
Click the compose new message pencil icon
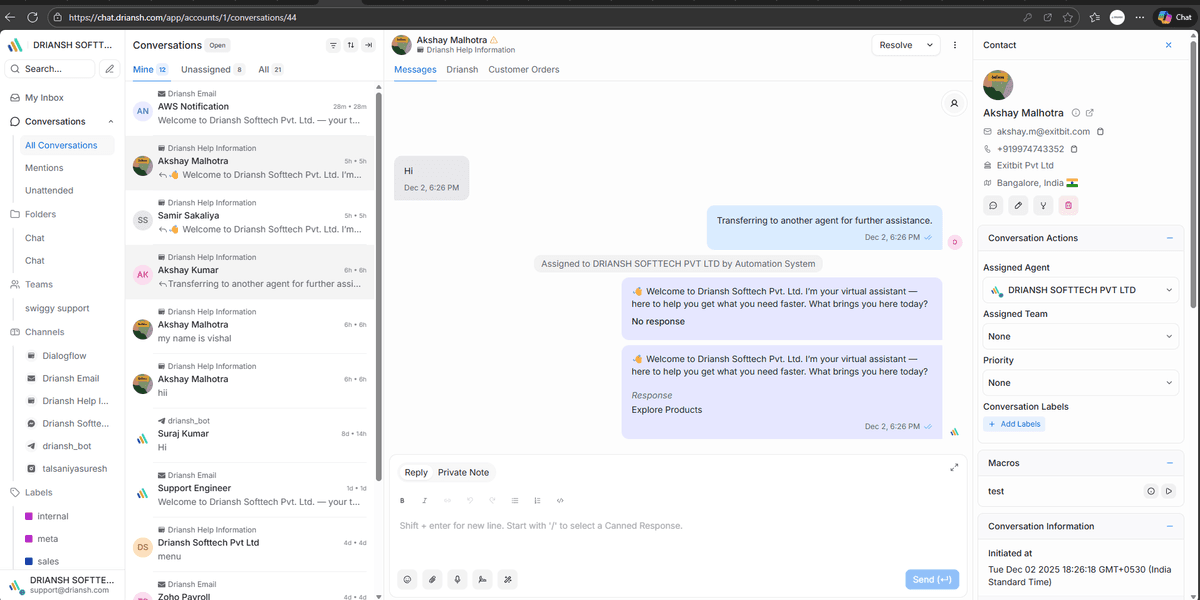110,69
